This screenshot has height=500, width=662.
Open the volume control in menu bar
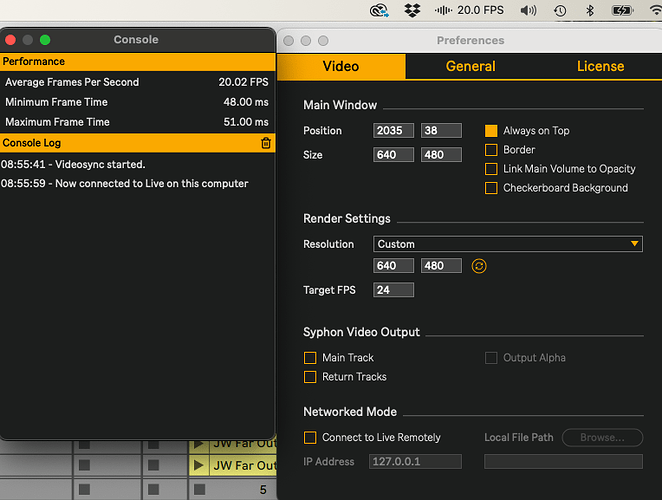point(528,10)
